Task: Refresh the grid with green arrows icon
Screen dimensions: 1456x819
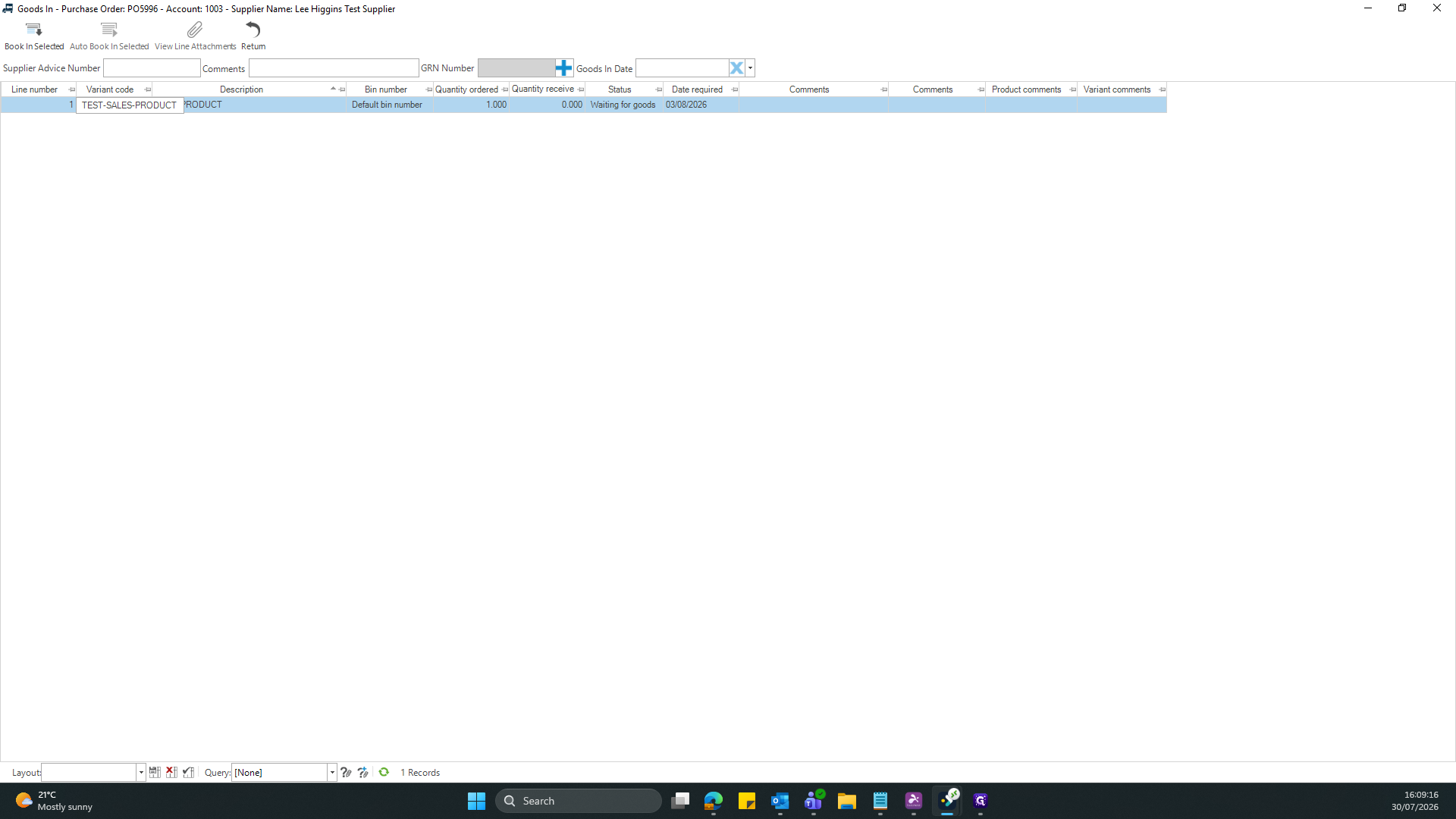Action: pos(384,772)
